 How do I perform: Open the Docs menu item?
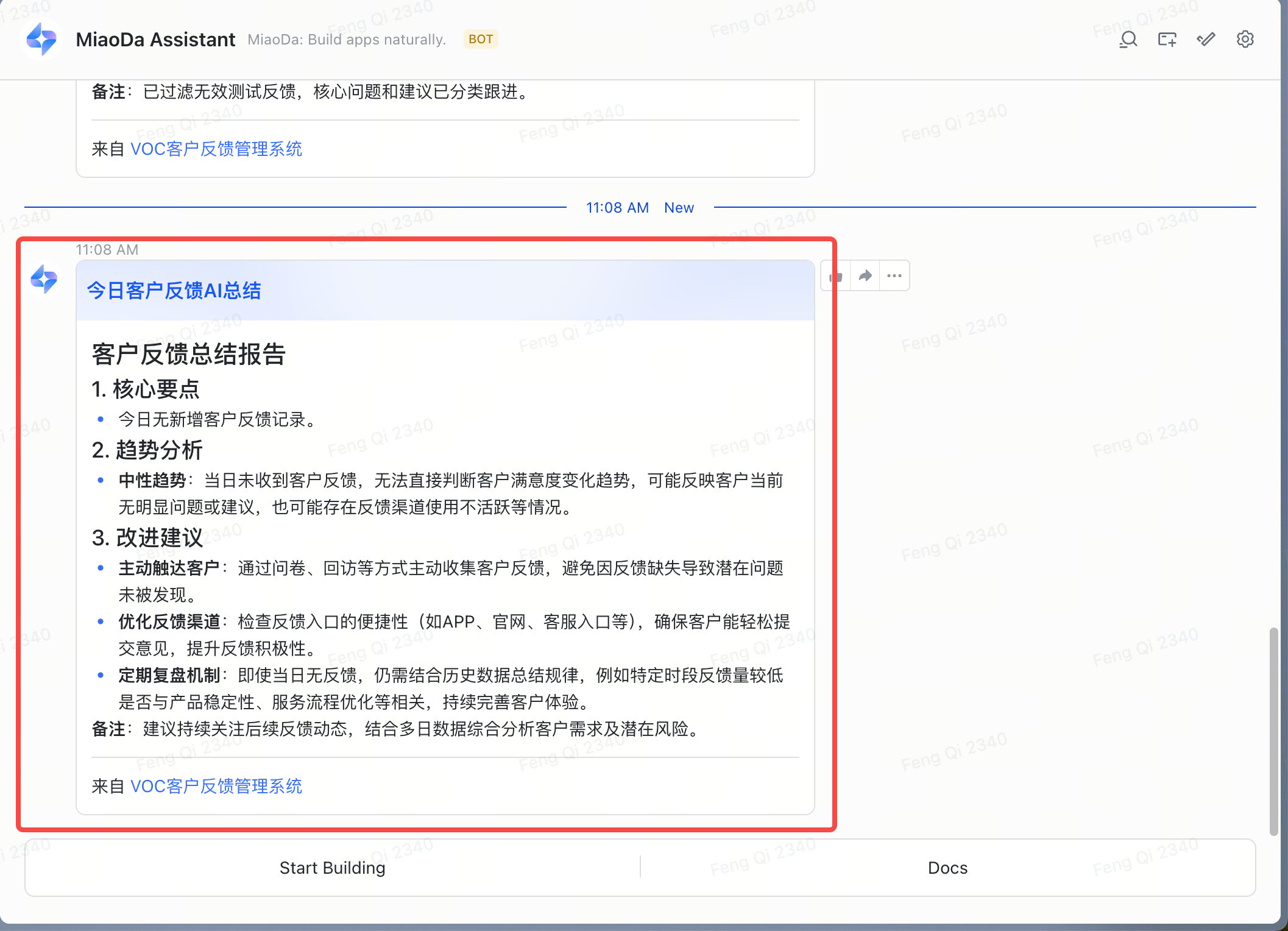[947, 868]
